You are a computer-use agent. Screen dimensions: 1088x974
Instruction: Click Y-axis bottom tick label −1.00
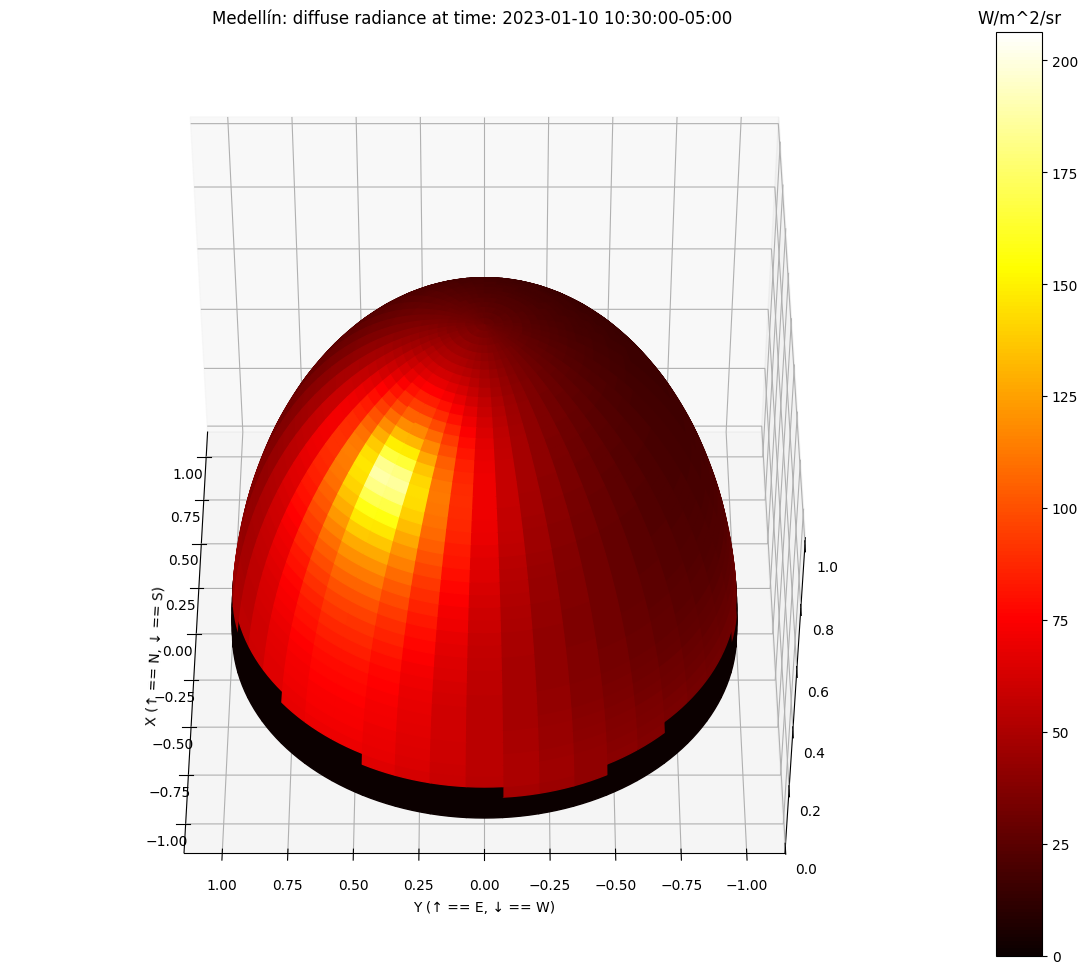click(747, 885)
